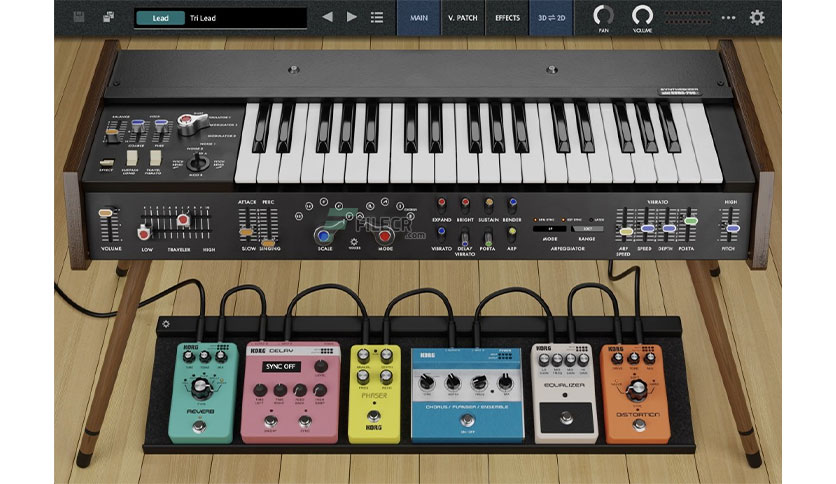Screen dimensions: 836x484
Task: Click the Tri Lead preset name
Action: pyautogui.click(x=203, y=18)
